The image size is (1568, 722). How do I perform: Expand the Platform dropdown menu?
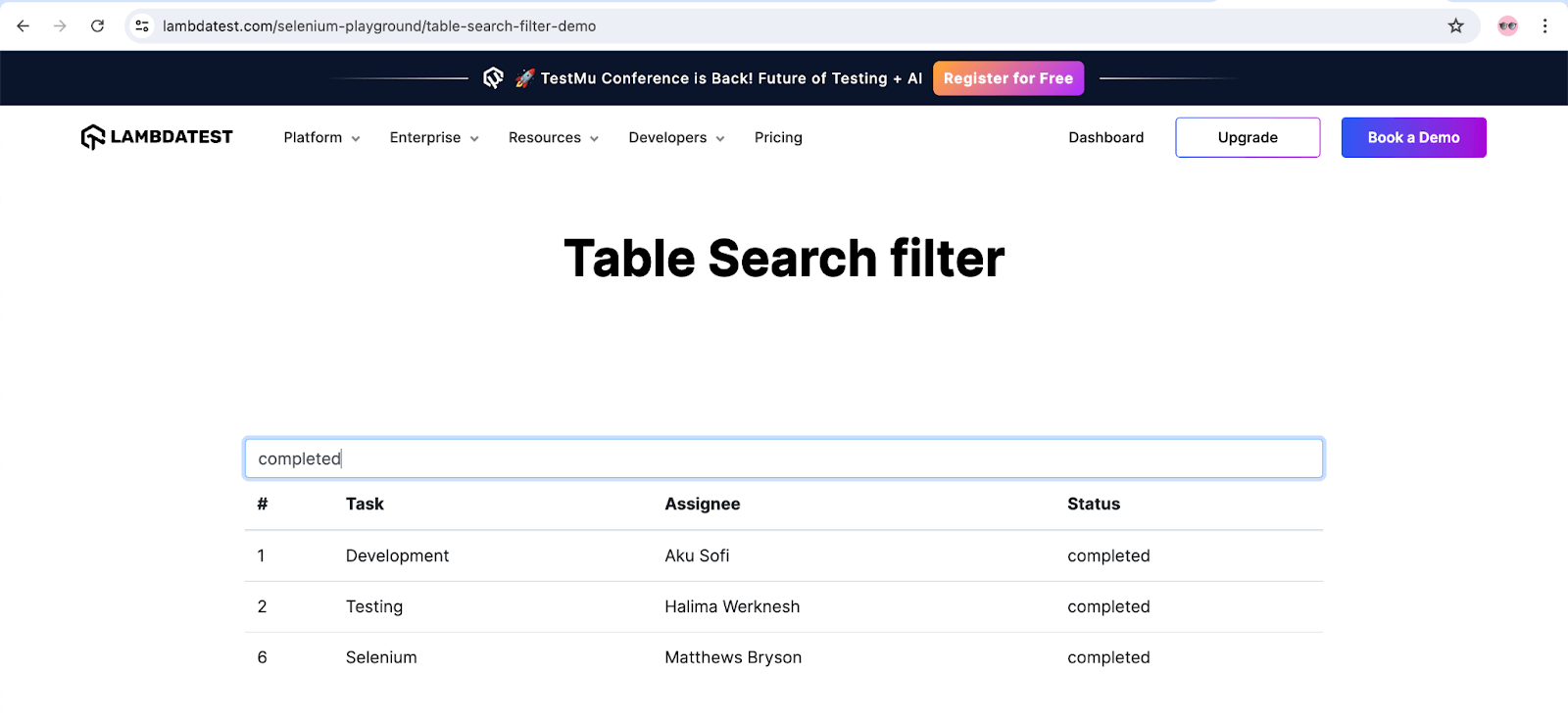coord(321,138)
